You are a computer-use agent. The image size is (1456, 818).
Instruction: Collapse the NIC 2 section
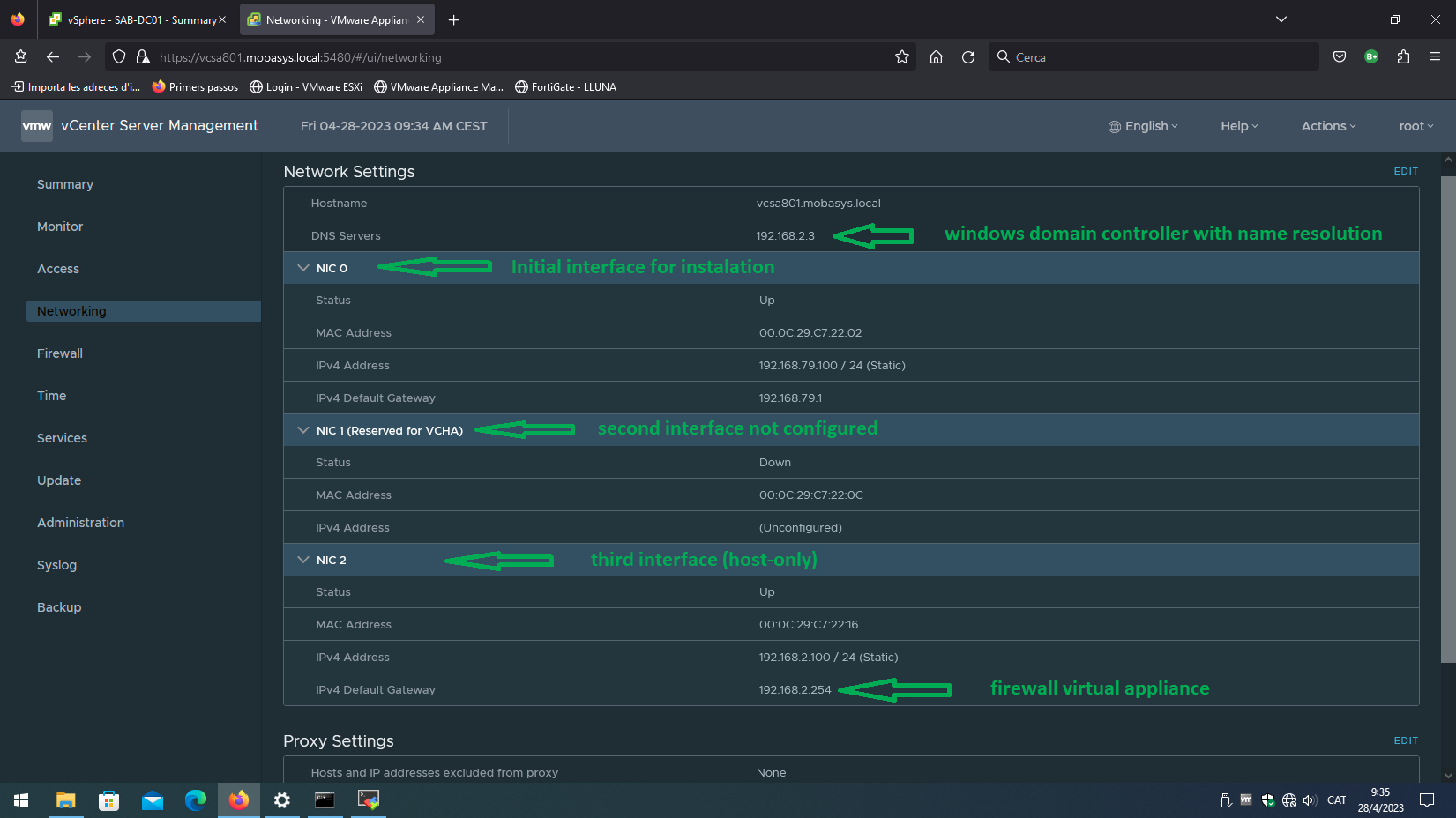(x=303, y=560)
